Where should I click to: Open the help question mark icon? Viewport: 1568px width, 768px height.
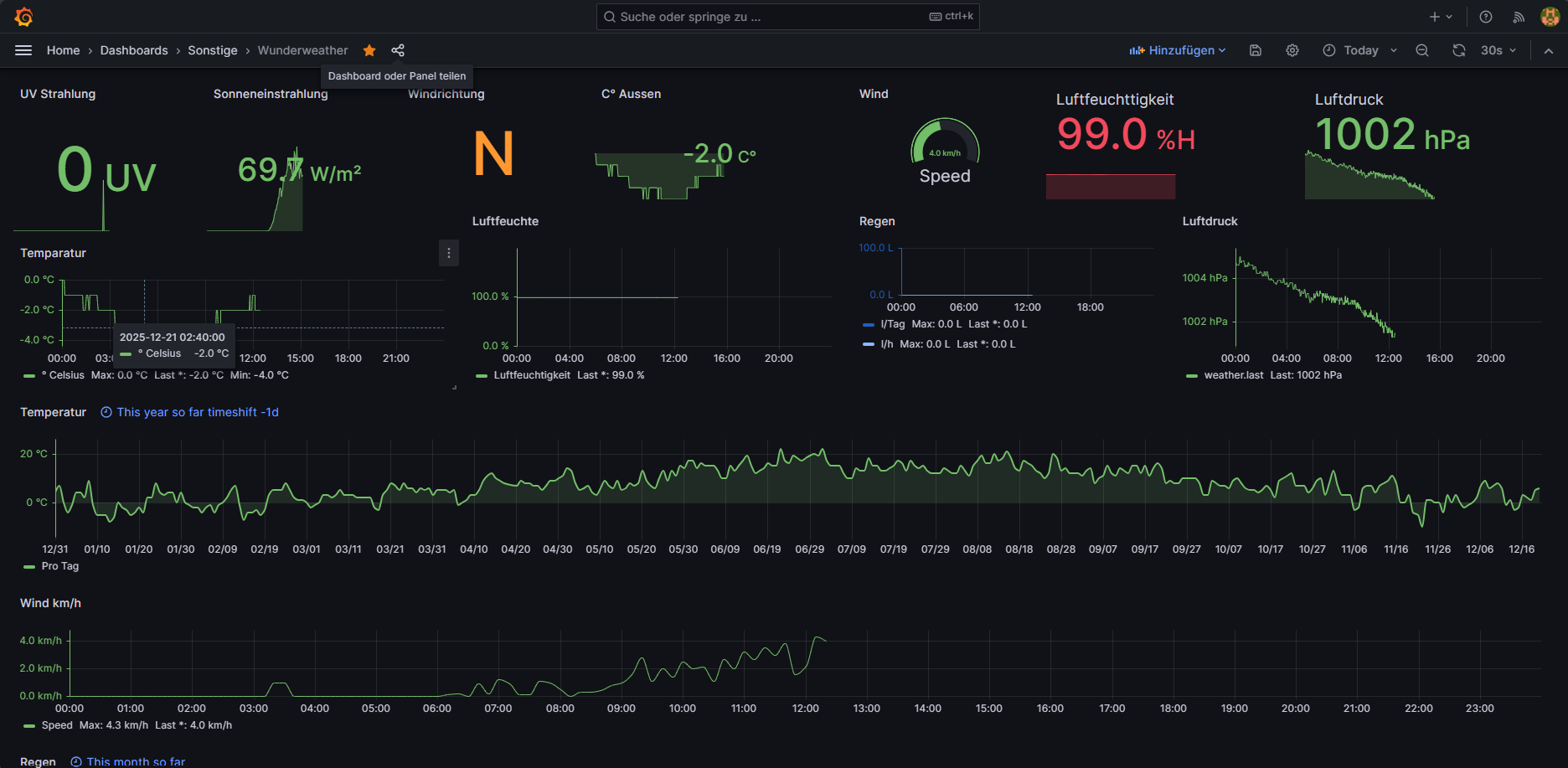pyautogui.click(x=1486, y=17)
